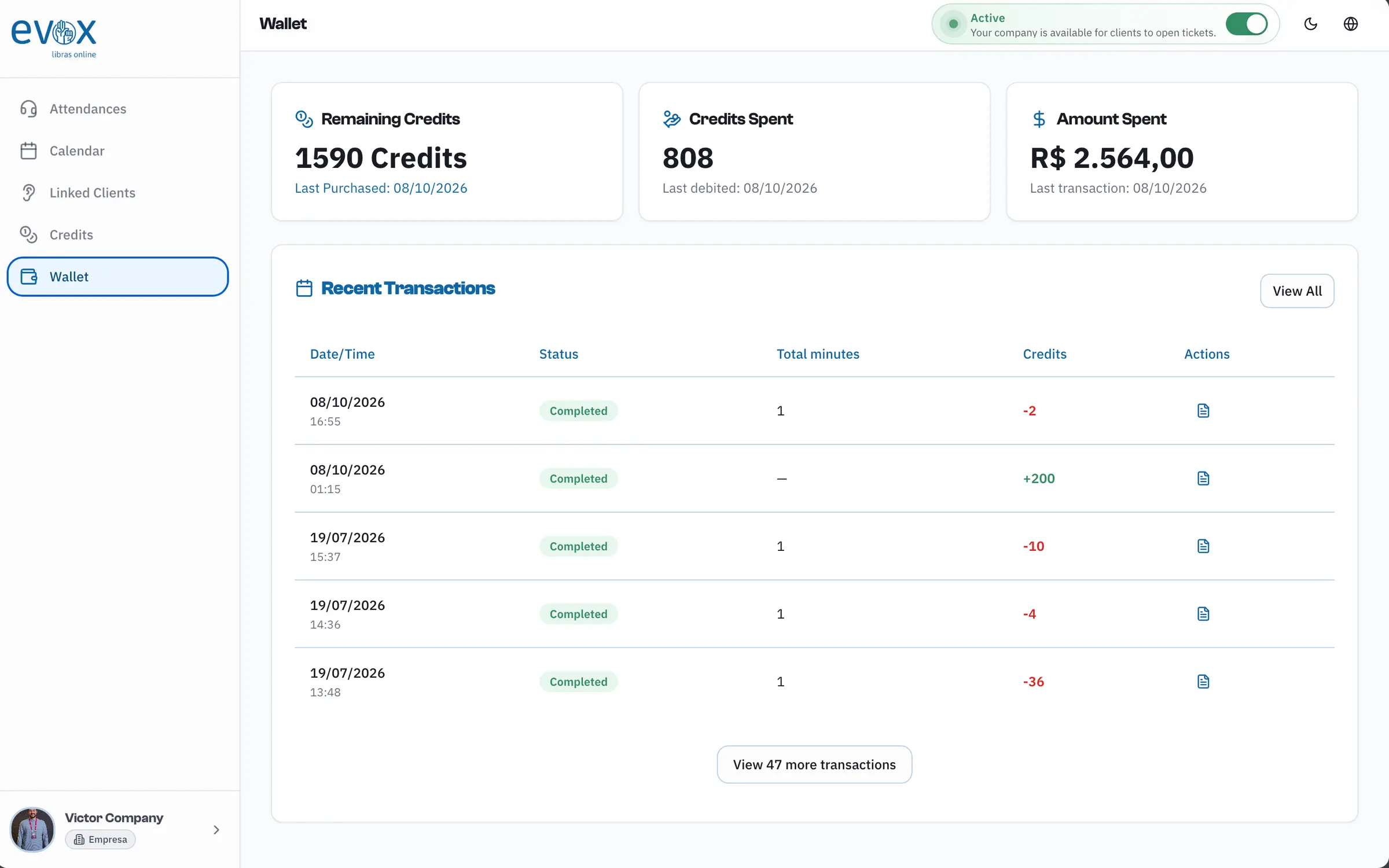Viewport: 1389px width, 868px height.
Task: Open Linked Clients in sidebar
Action: [117, 193]
